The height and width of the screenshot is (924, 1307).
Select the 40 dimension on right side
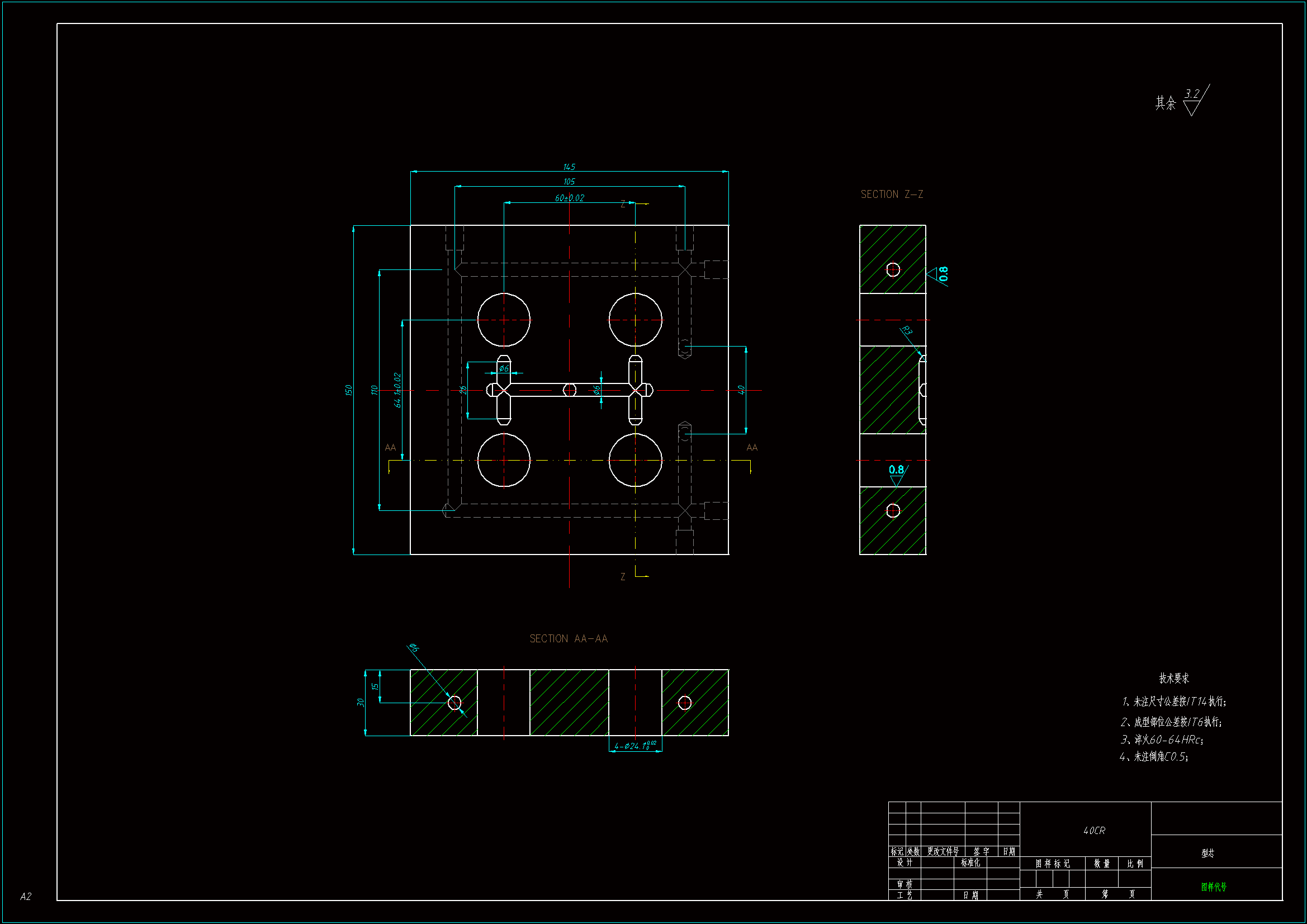tap(741, 390)
